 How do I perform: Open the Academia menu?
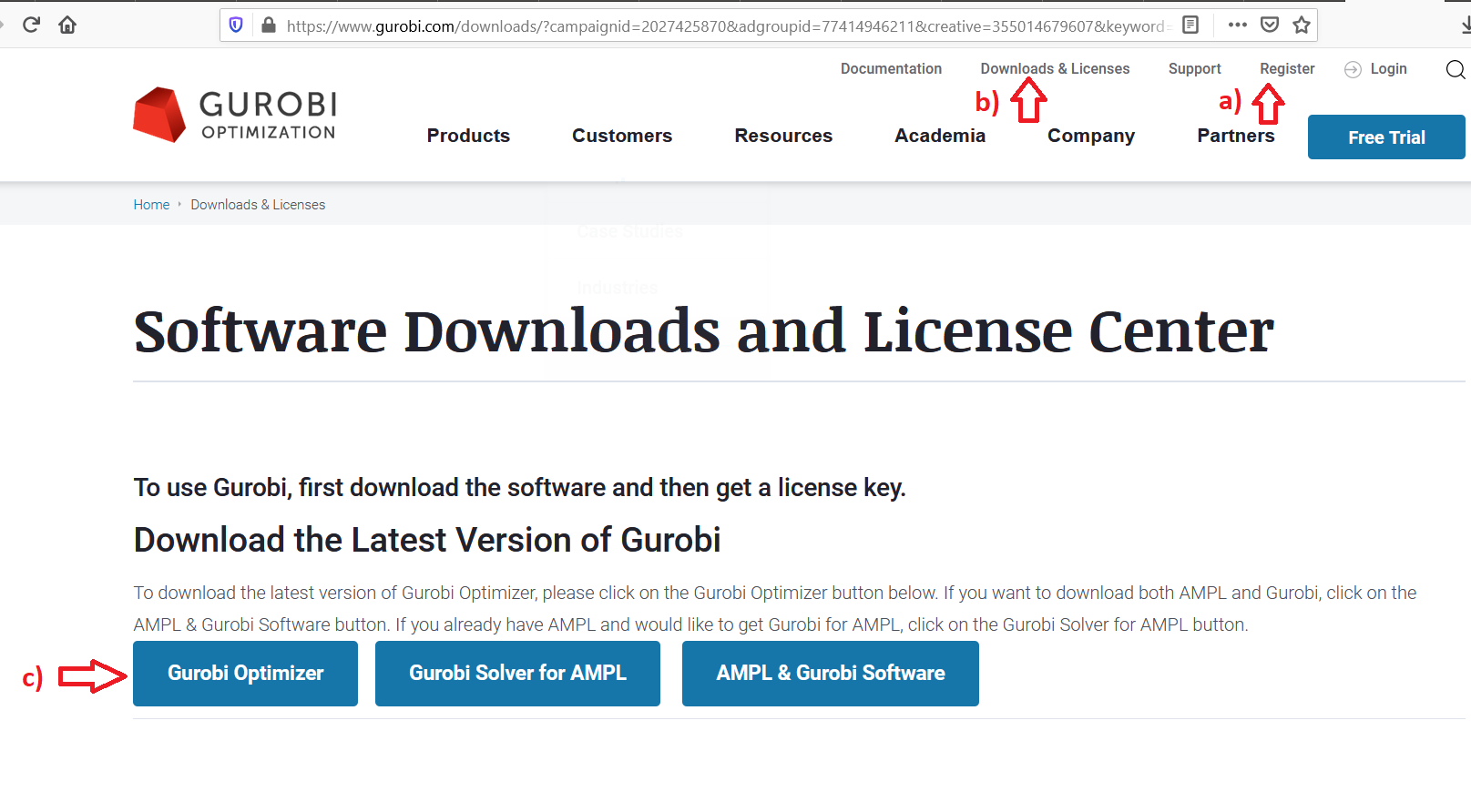click(x=940, y=136)
